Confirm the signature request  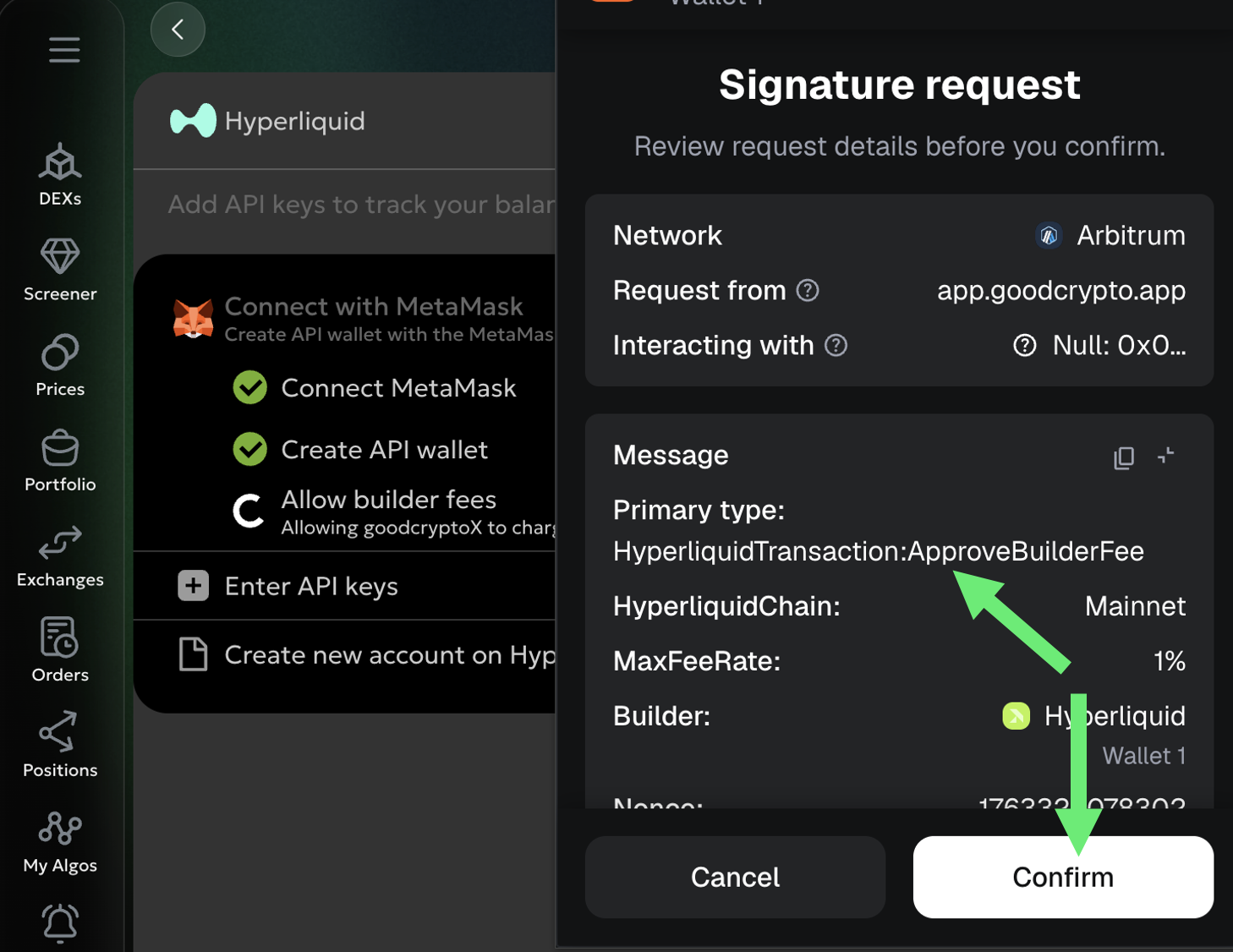pyautogui.click(x=1063, y=877)
